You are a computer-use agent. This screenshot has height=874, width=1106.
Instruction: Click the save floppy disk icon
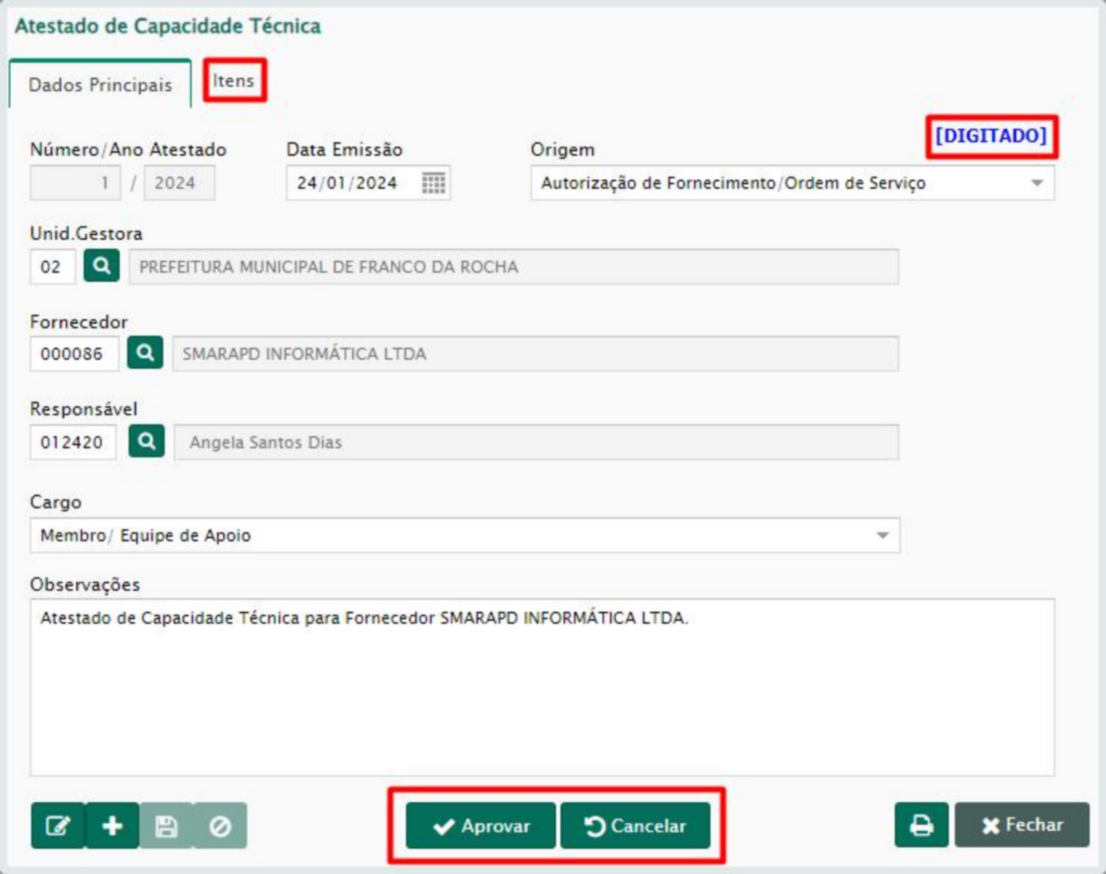tap(166, 825)
